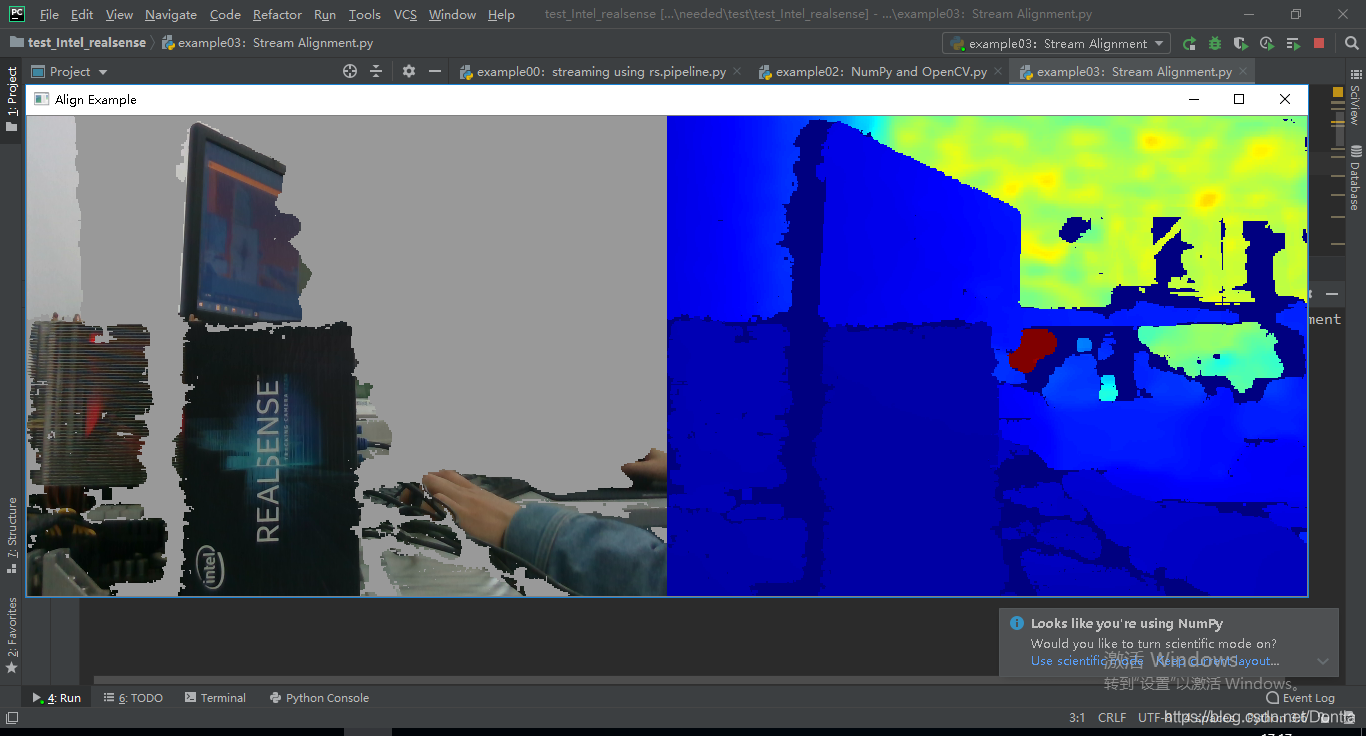Click example03 Stream Alignment.py breadcrumb
The height and width of the screenshot is (736, 1366).
(268, 43)
